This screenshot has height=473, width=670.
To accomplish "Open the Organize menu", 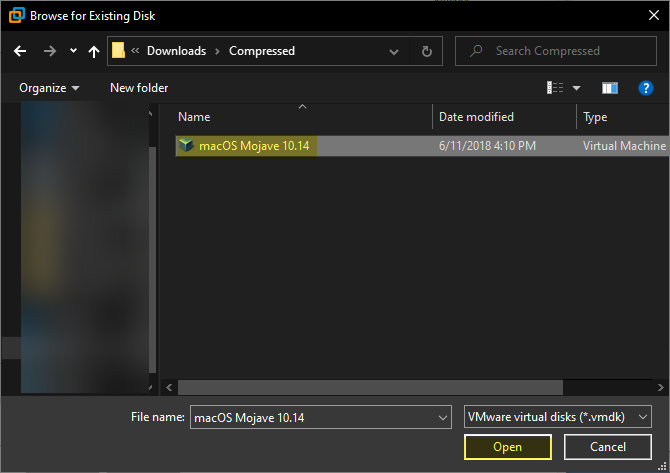I will [x=49, y=88].
